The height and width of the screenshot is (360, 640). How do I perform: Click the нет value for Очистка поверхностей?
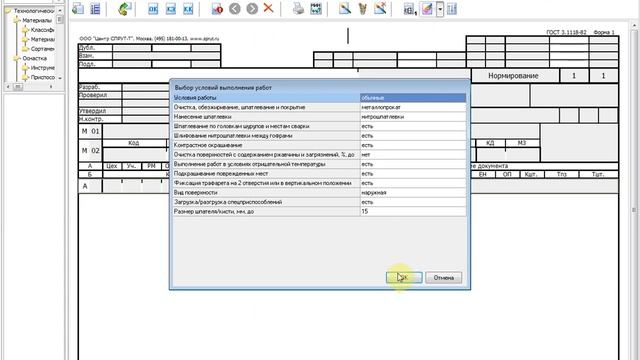coord(413,155)
